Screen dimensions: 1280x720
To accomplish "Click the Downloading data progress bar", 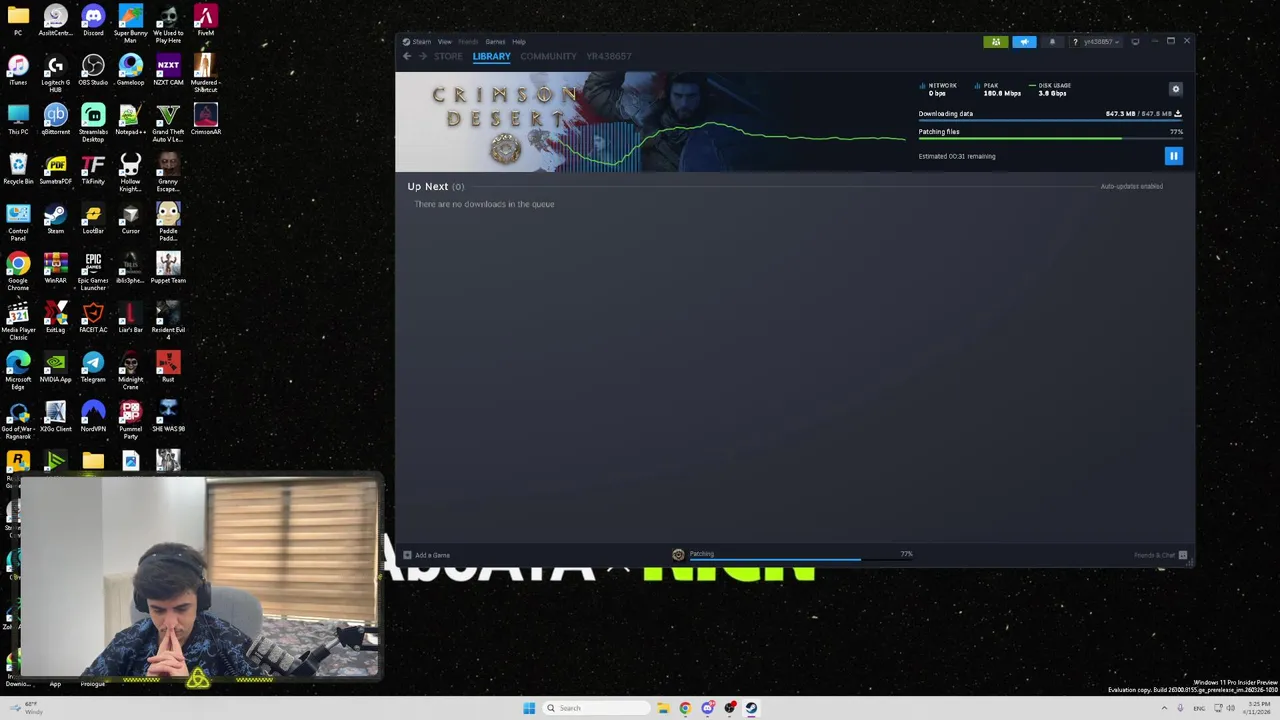I will (1050, 122).
